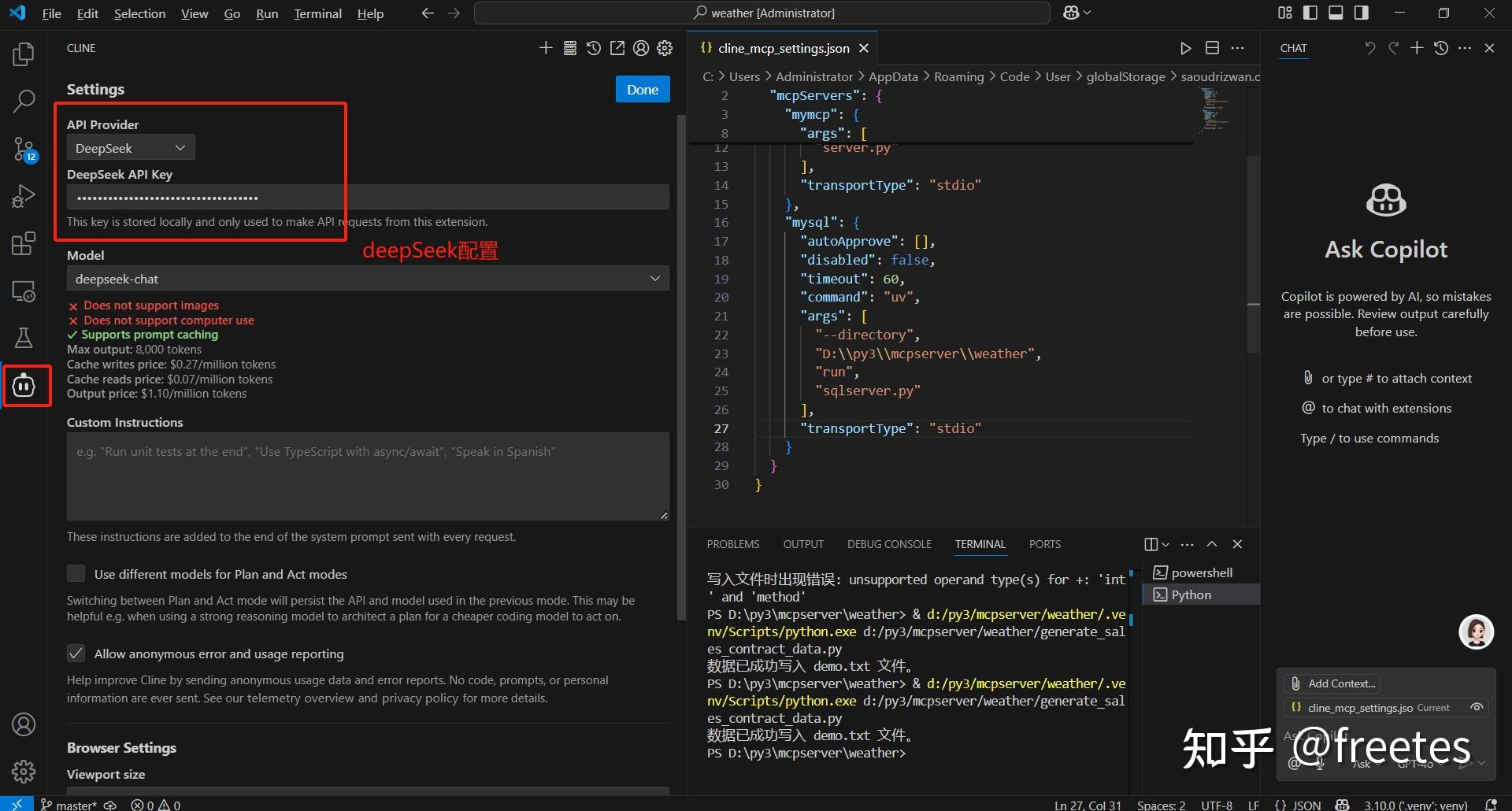Uncheck anonymous error and usage reporting

[76, 654]
